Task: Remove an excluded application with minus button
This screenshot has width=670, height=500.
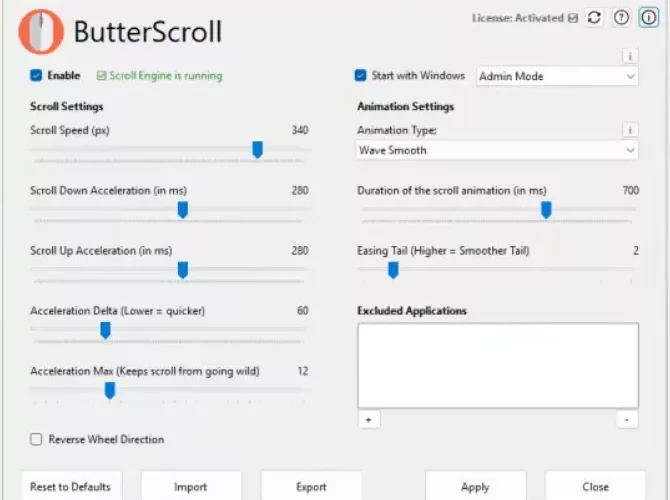Action: coord(627,420)
